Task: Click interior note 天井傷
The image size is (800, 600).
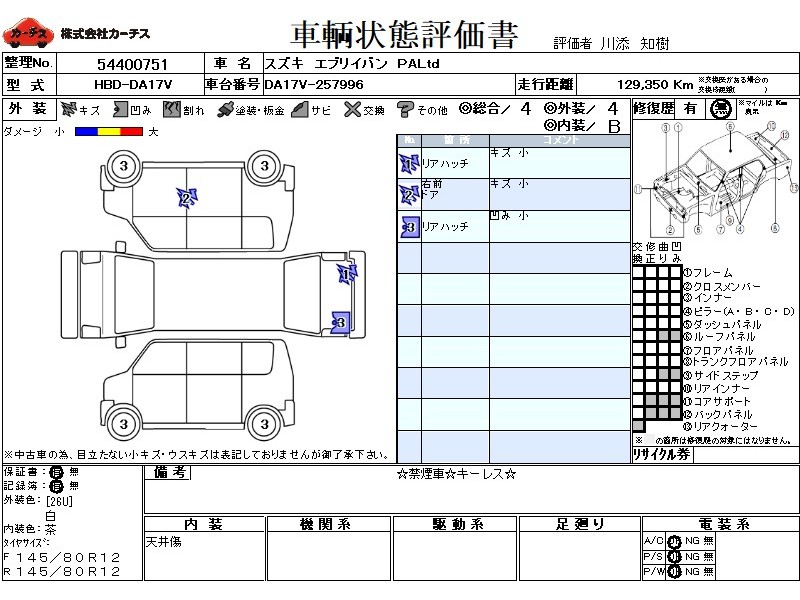Action: [x=164, y=542]
